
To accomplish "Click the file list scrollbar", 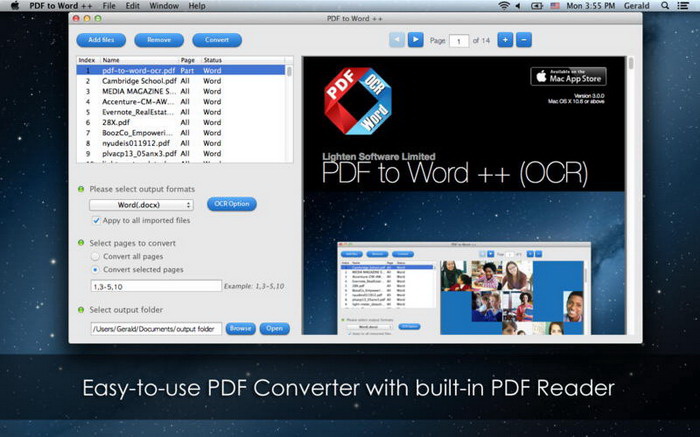I will pos(289,71).
